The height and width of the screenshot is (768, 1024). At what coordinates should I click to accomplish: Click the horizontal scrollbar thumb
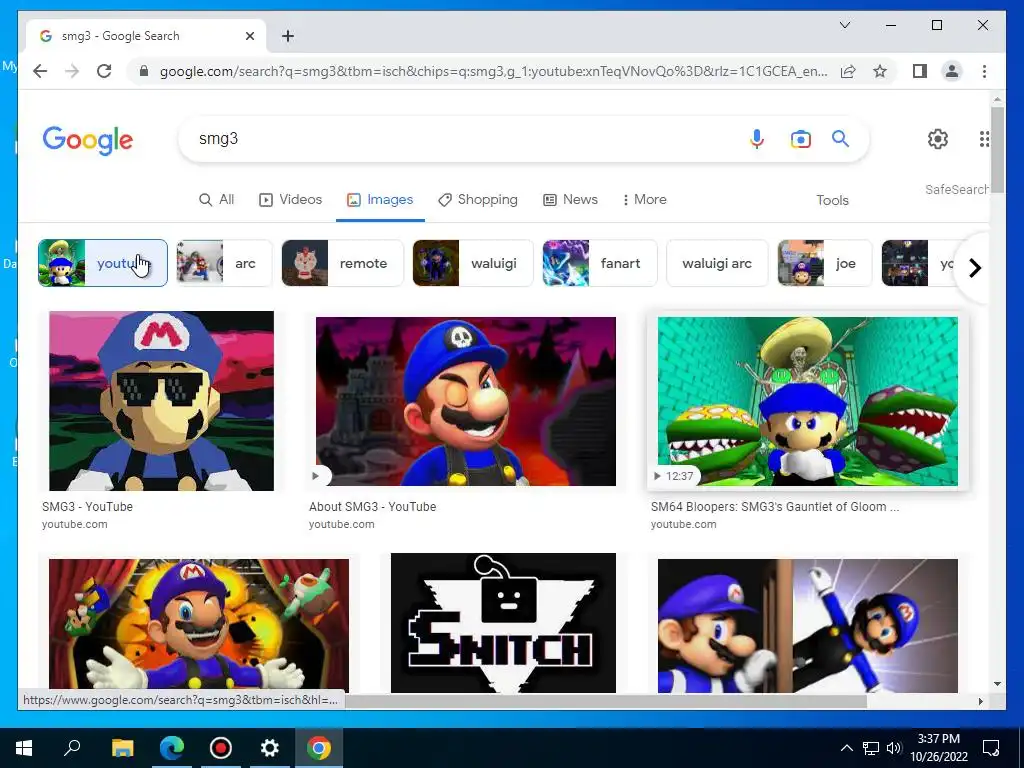pos(605,701)
